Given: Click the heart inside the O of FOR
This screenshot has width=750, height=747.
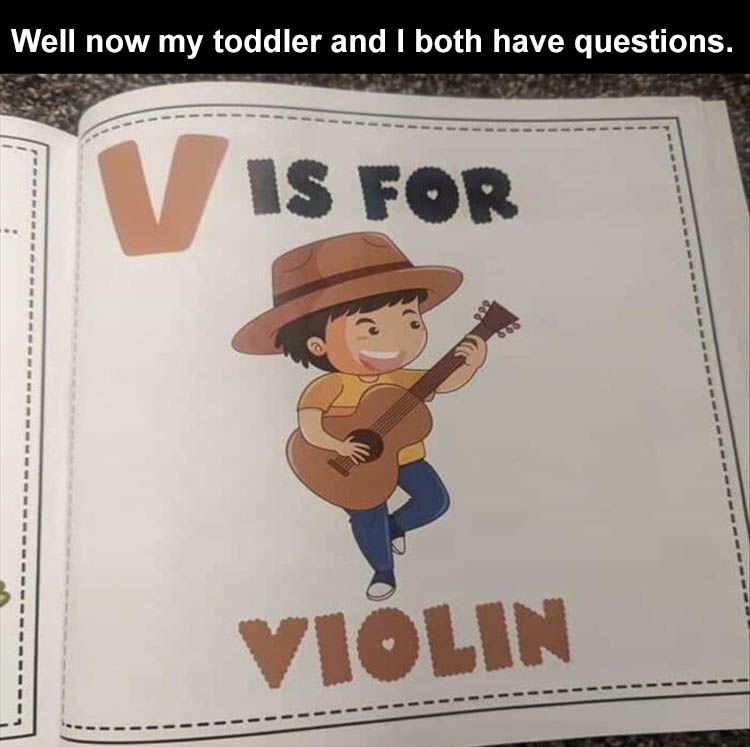Looking at the screenshot, I should tap(432, 195).
